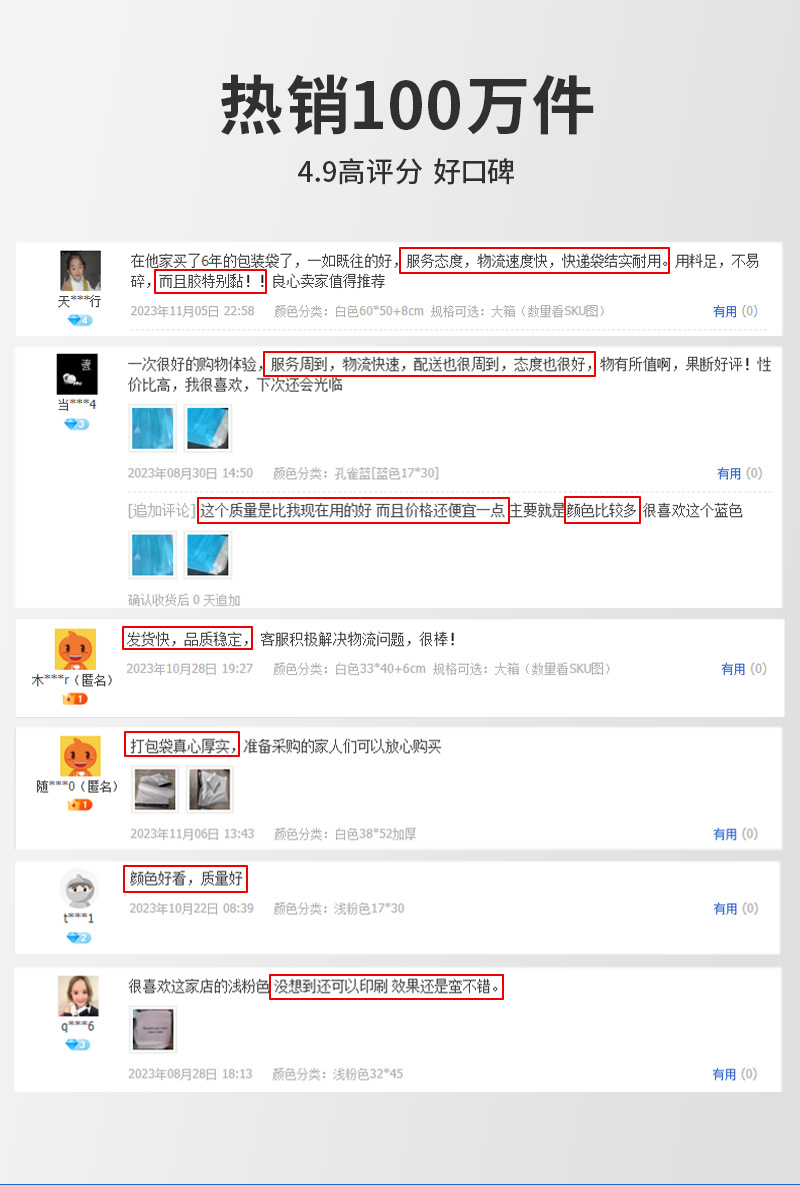Screen dimensions: 800x1185
Task: Click the orange mascot avatar of 木***r
Action: tap(76, 649)
